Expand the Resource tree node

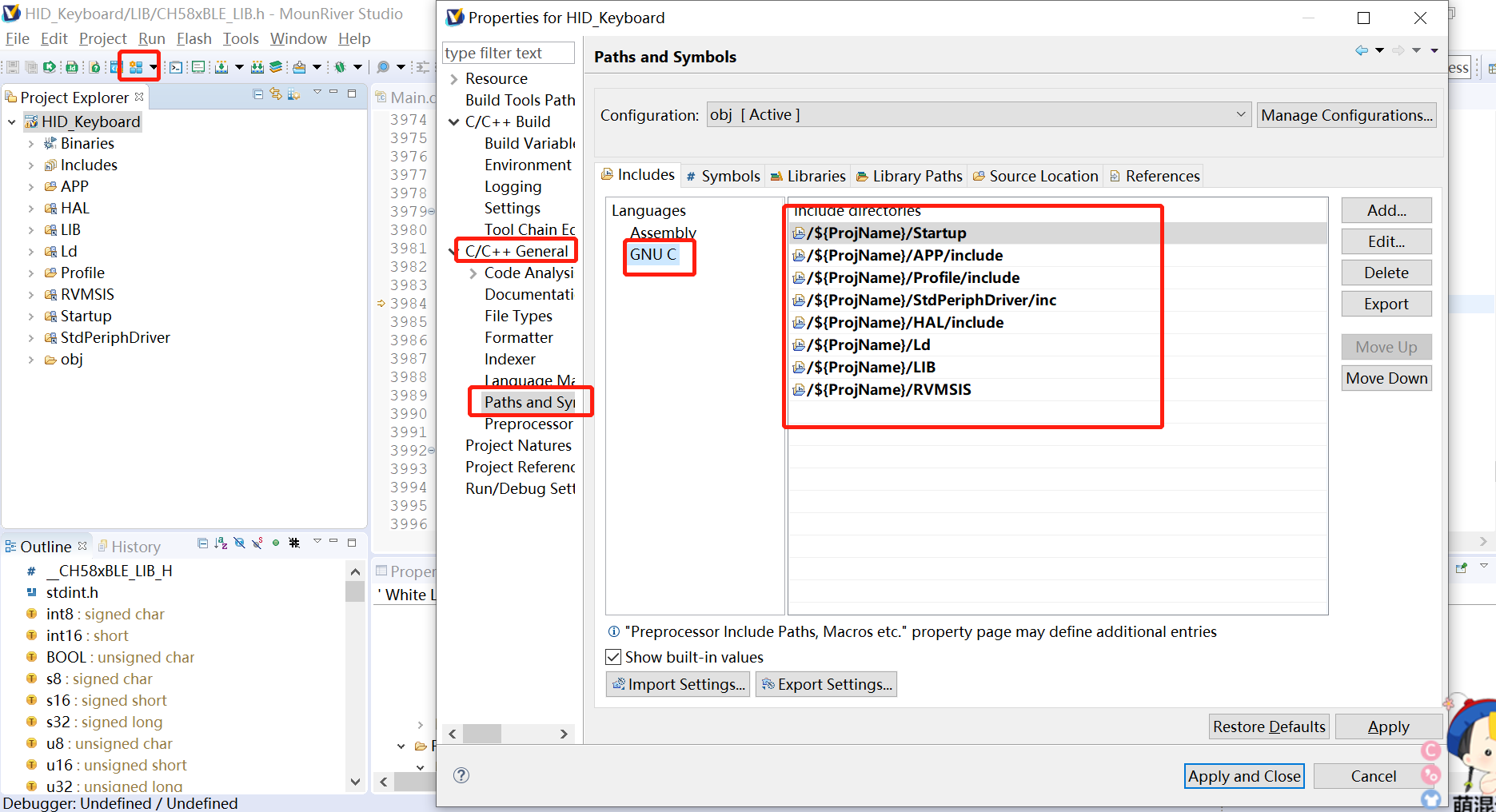pyautogui.click(x=454, y=79)
